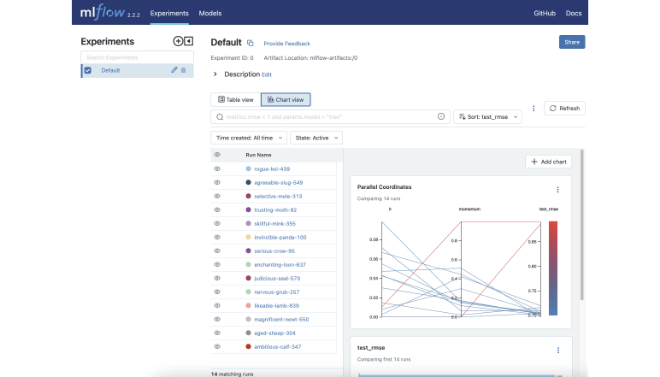Click the Share button
This screenshot has width=660, height=377.
(572, 42)
